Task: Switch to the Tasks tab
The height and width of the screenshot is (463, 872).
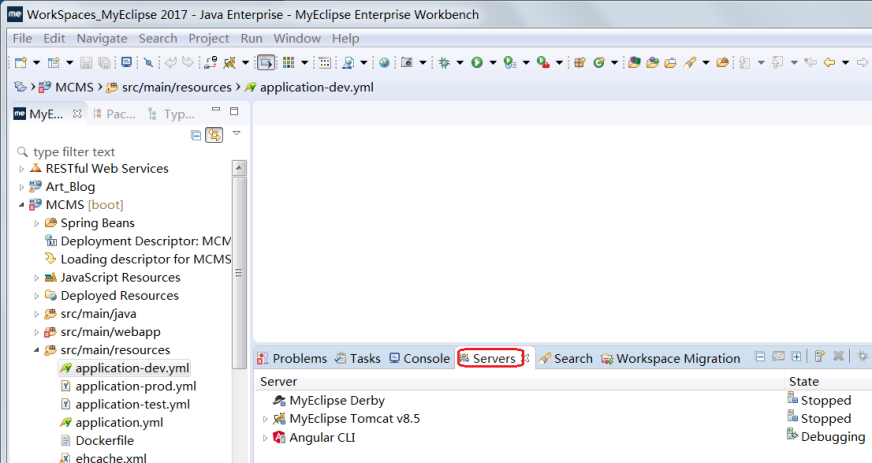Action: click(358, 359)
